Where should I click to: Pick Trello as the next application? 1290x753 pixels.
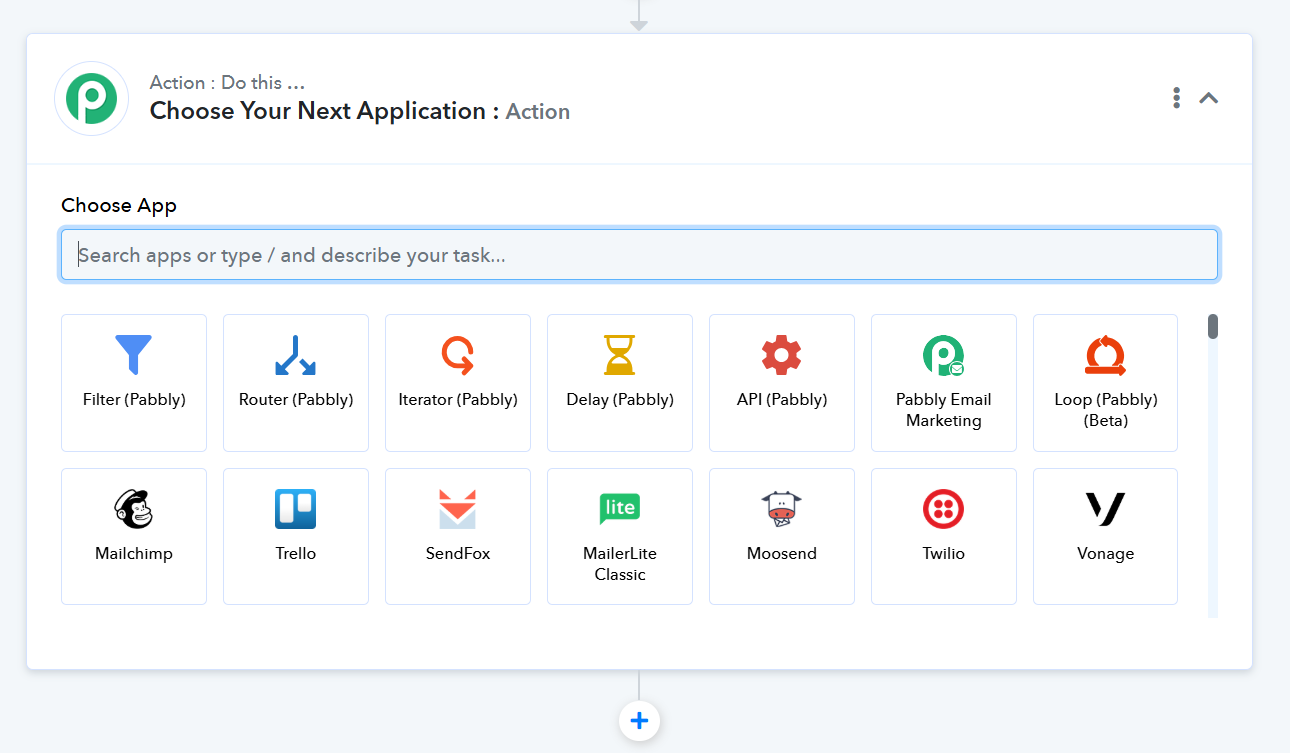point(295,536)
